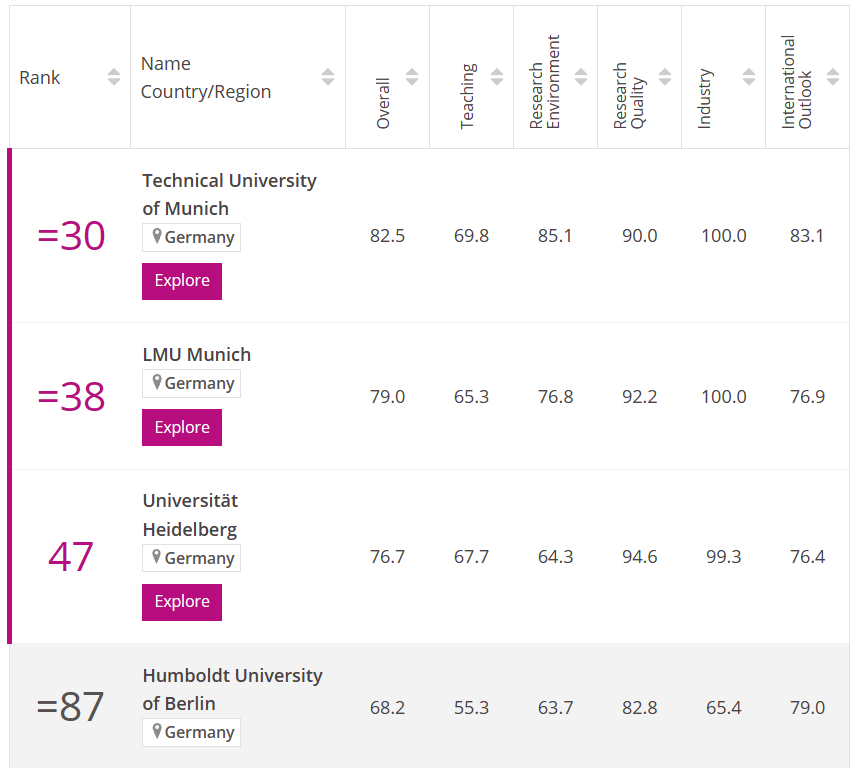Sort table by Rank column arrows

tap(114, 78)
